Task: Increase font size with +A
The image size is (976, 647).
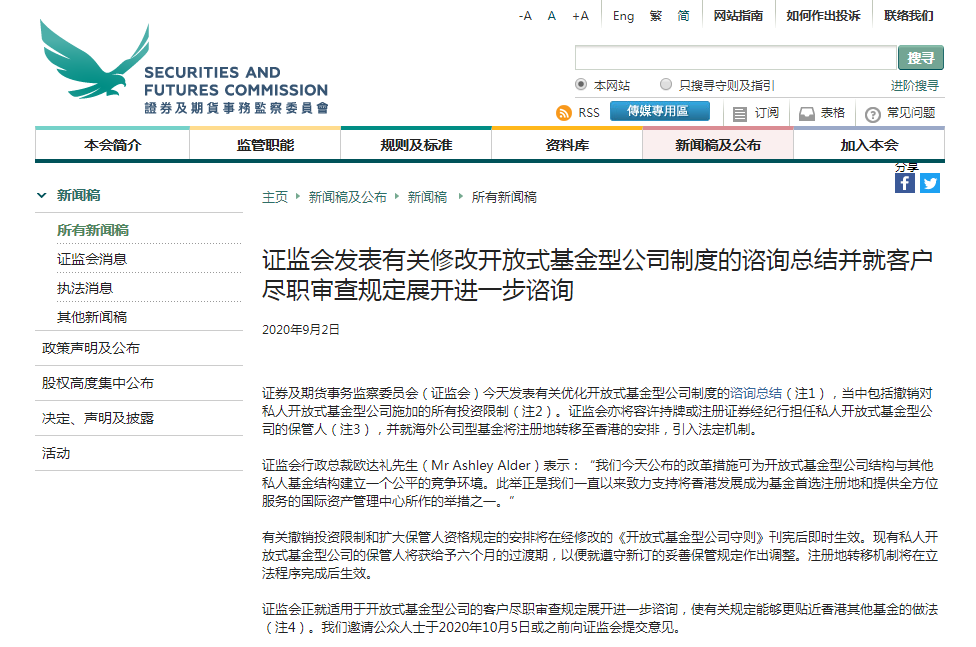Action: point(581,16)
